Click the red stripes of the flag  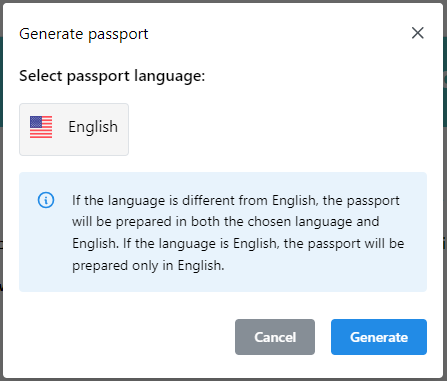click(x=41, y=133)
